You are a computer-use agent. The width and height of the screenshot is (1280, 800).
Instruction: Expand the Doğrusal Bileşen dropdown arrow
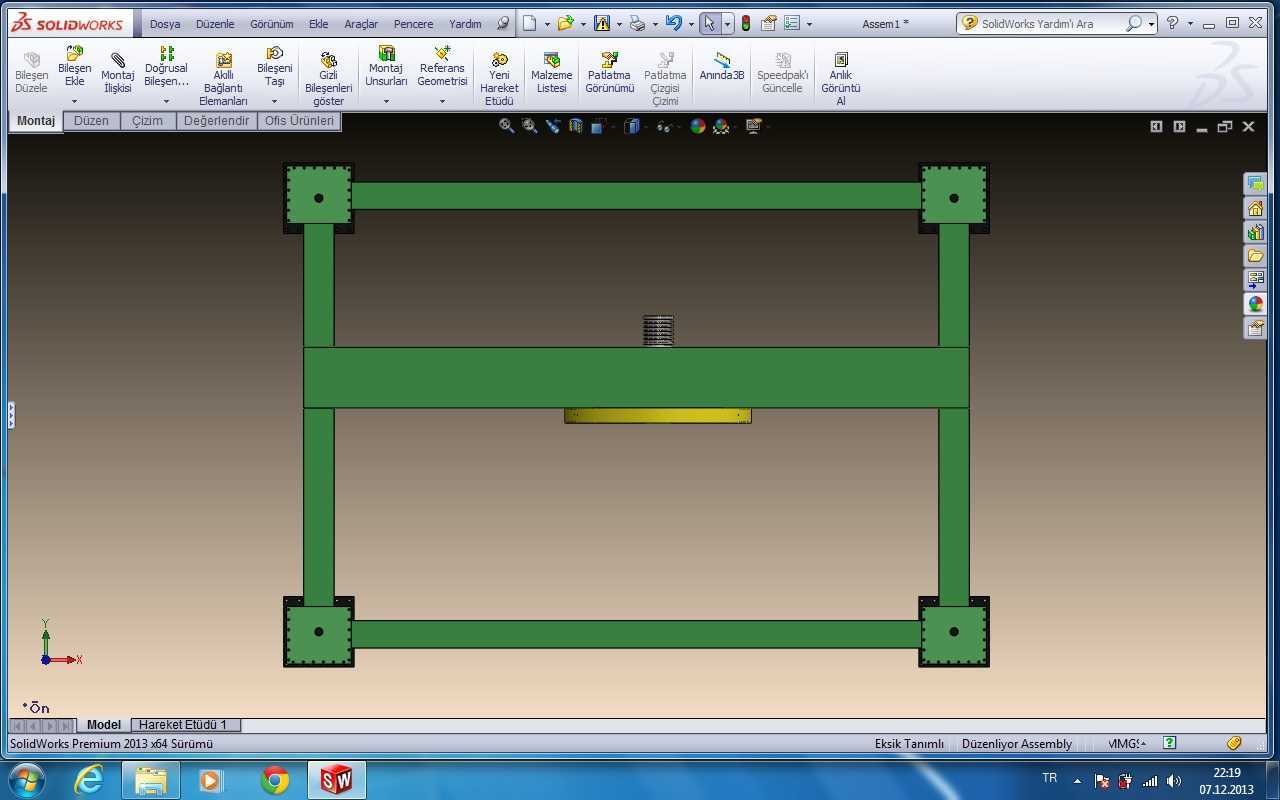pos(166,101)
